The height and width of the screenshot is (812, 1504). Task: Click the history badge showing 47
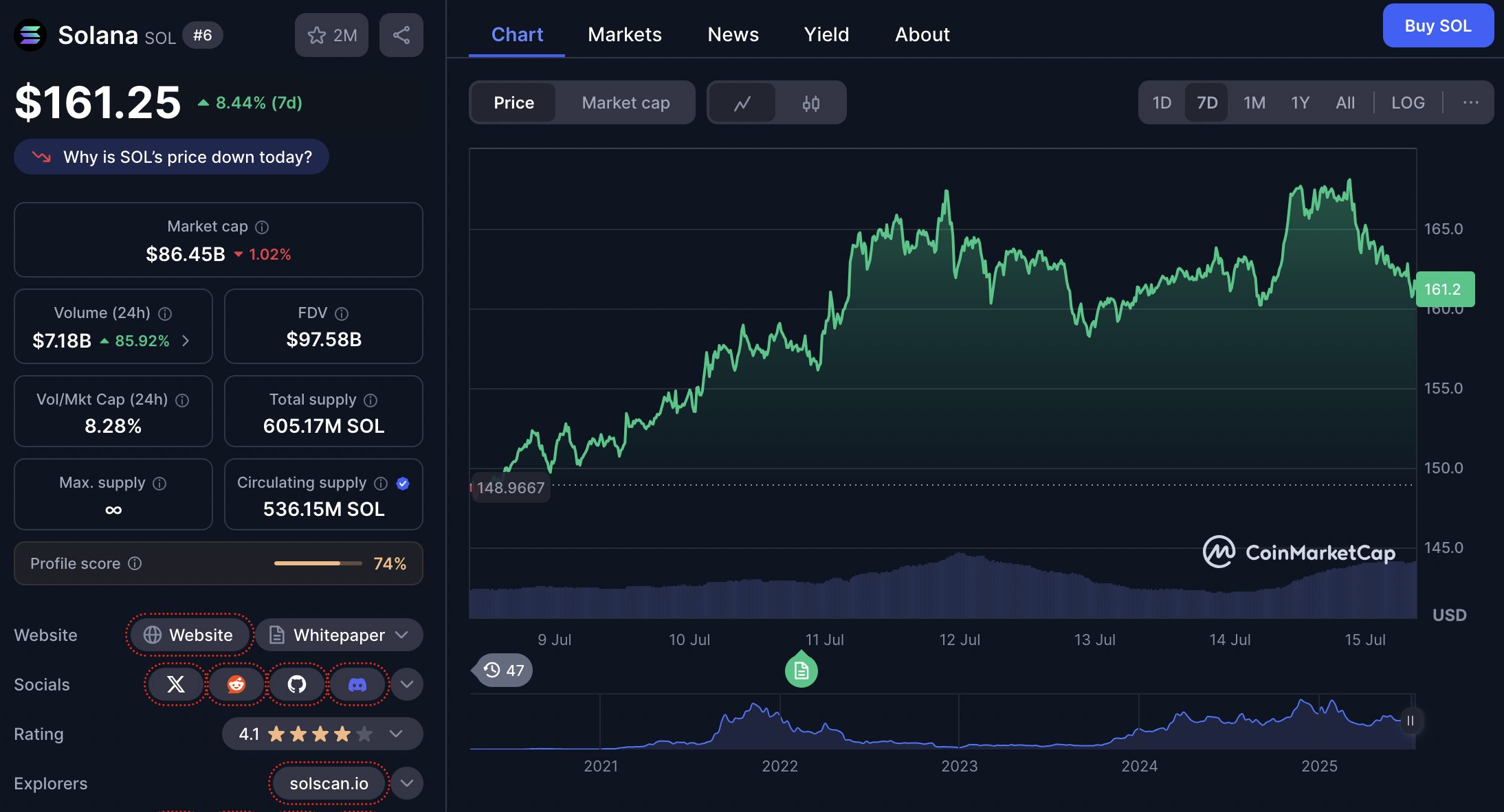(x=503, y=670)
